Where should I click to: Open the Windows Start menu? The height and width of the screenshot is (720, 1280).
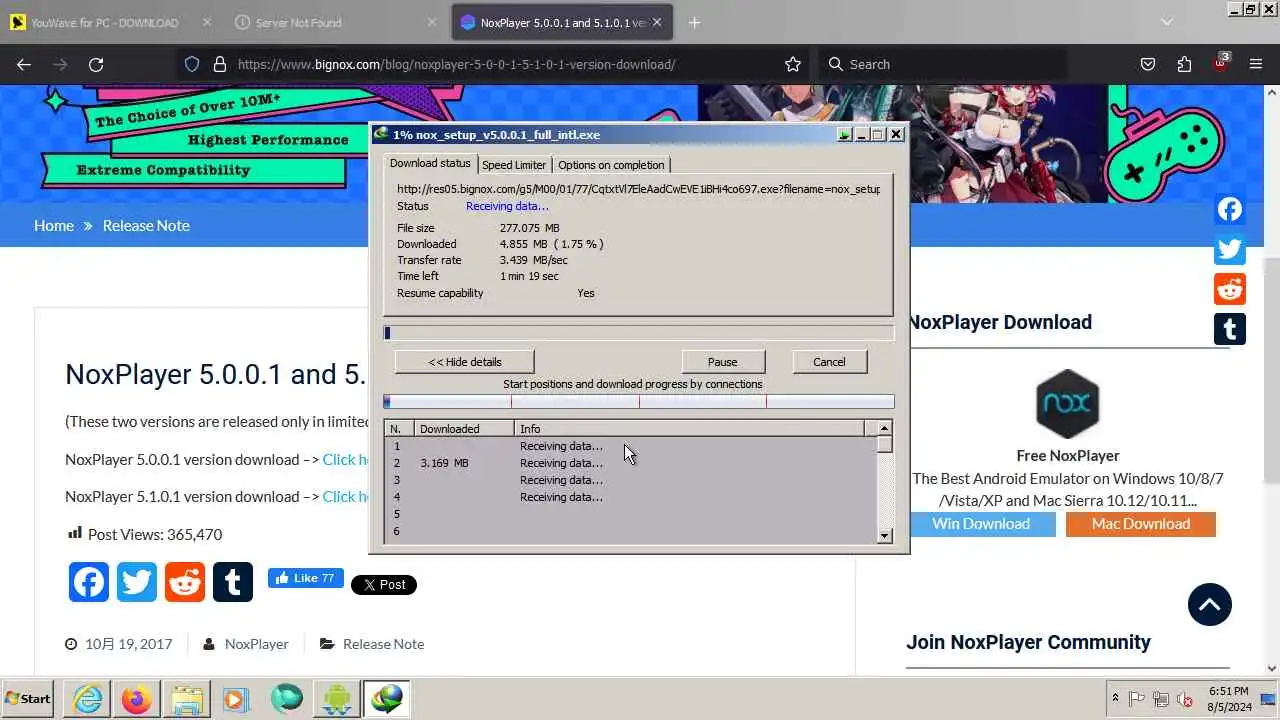click(28, 698)
